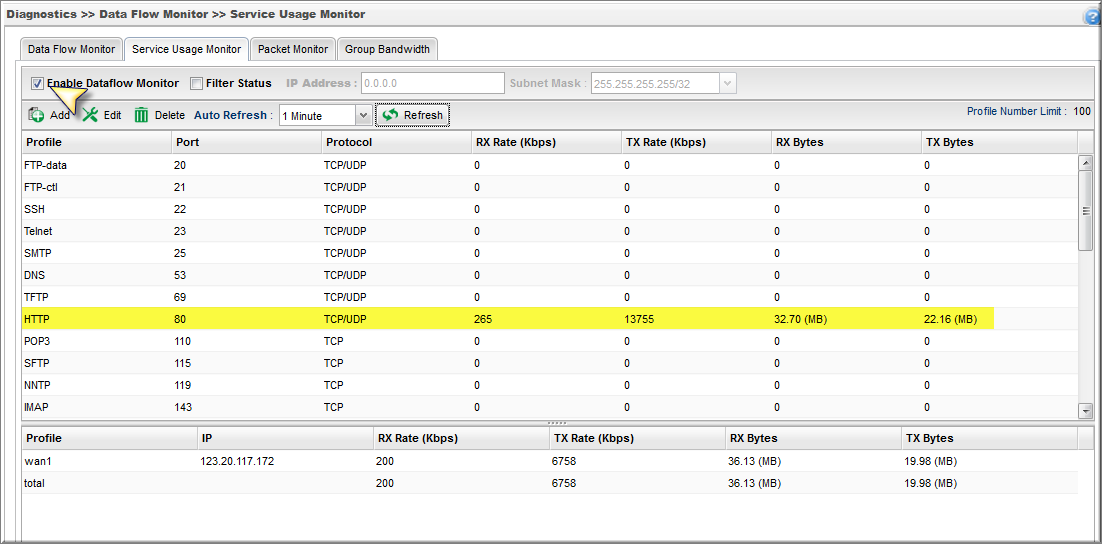This screenshot has width=1102, height=544.
Task: Click the Edit wrench icon
Action: tap(91, 115)
